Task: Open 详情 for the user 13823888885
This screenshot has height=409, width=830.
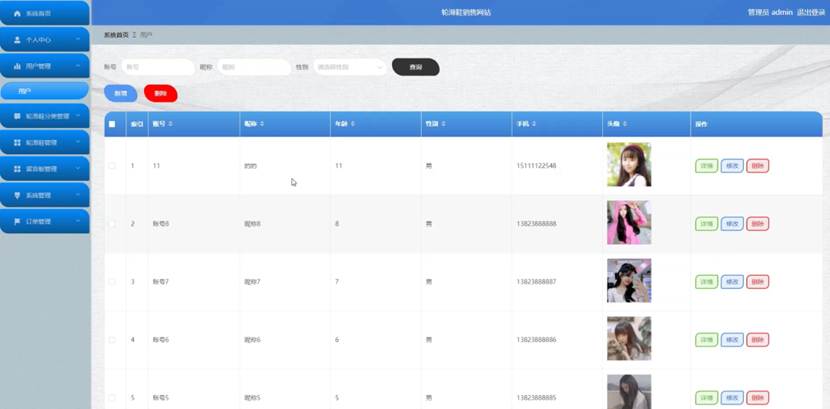Action: [x=706, y=397]
